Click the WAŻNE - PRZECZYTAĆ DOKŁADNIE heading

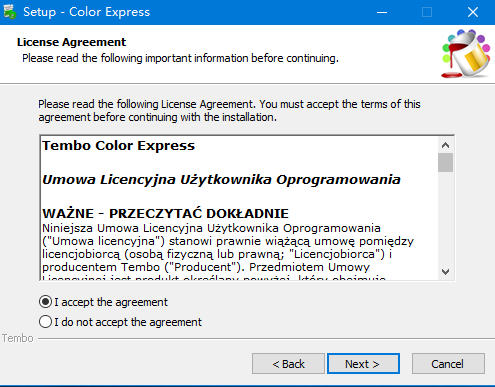click(x=165, y=213)
